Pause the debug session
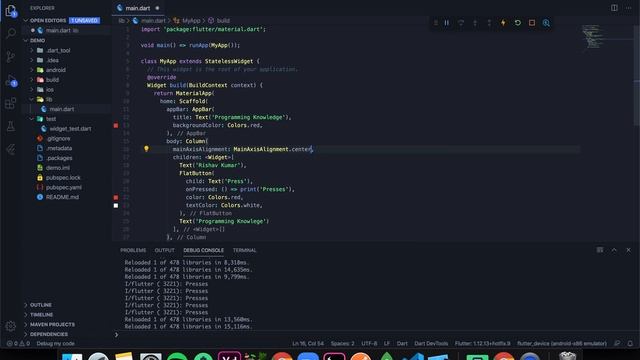 pyautogui.click(x=447, y=23)
